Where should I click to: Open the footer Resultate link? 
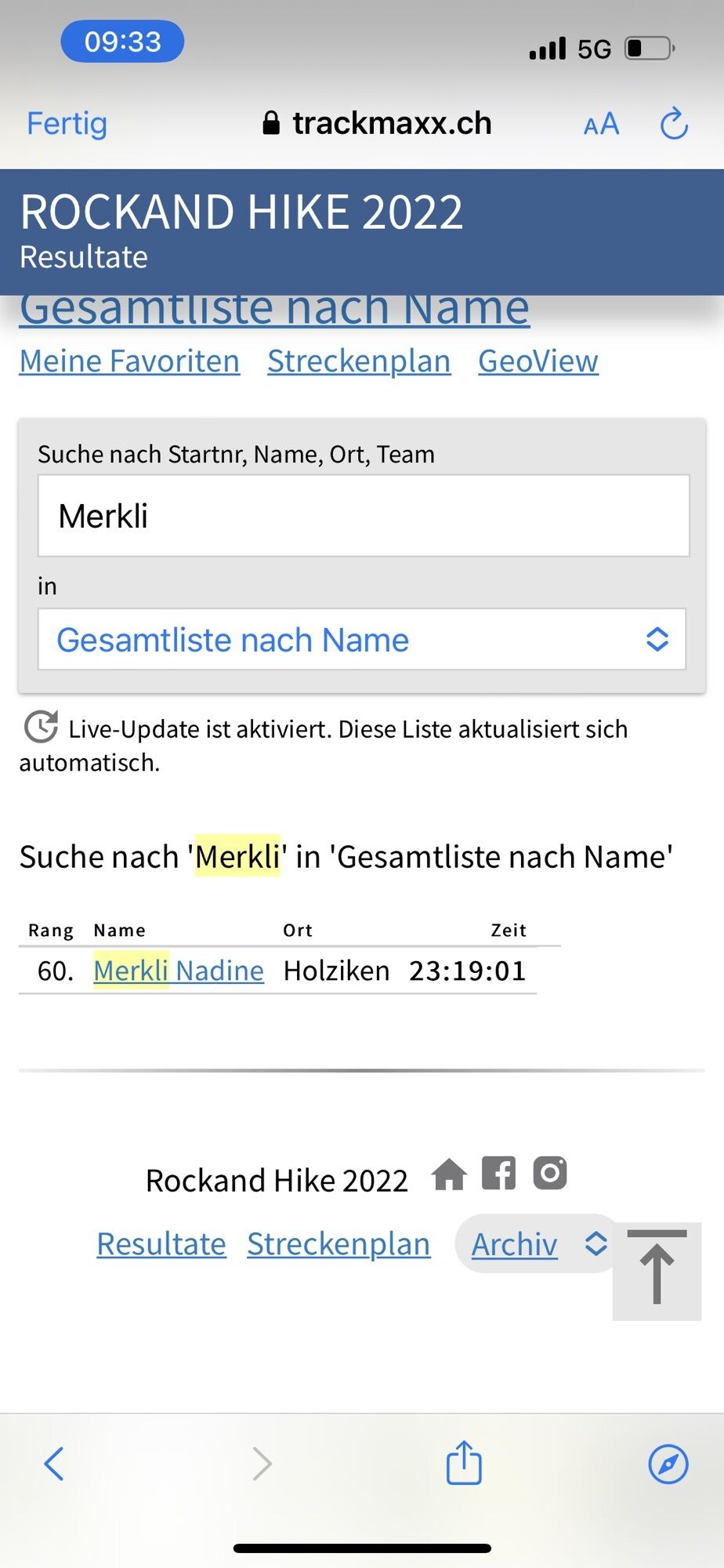tap(161, 1244)
